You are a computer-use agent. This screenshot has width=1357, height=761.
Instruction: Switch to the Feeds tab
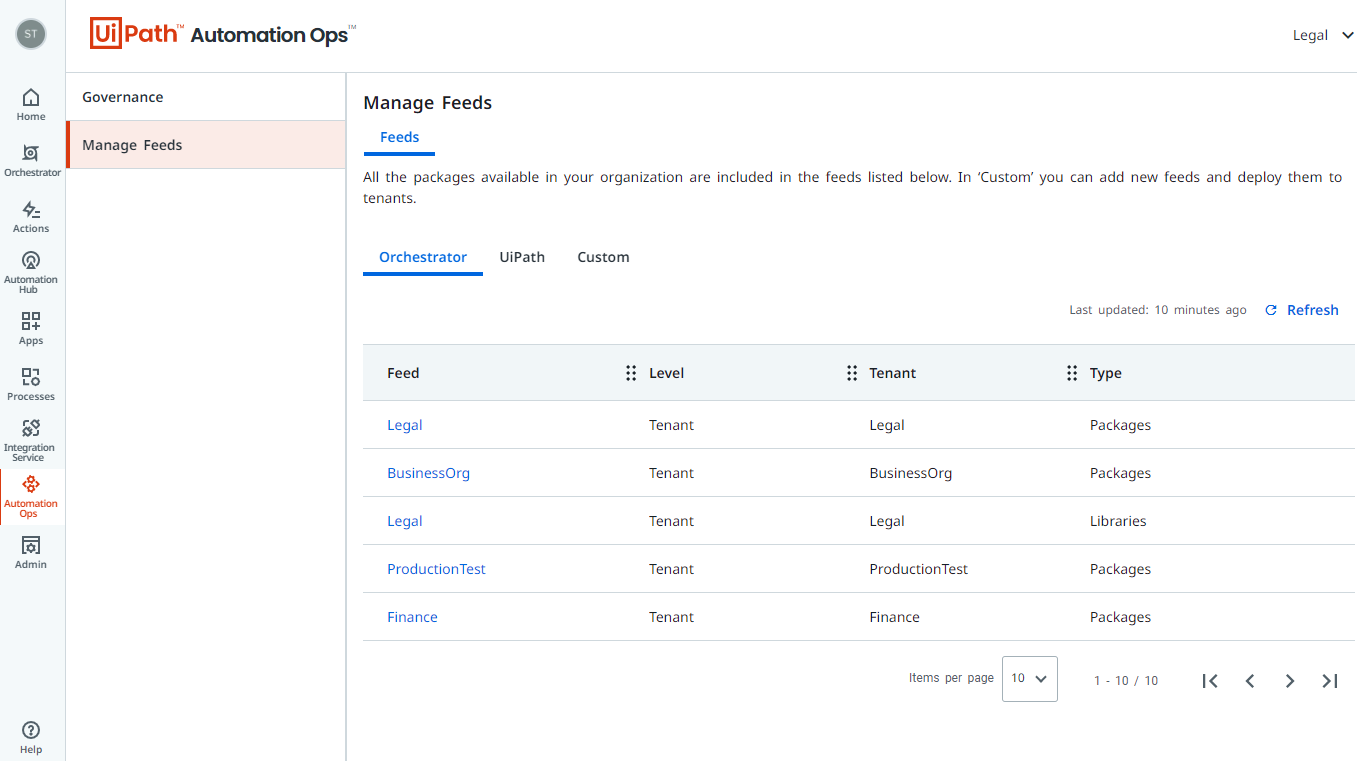point(399,138)
